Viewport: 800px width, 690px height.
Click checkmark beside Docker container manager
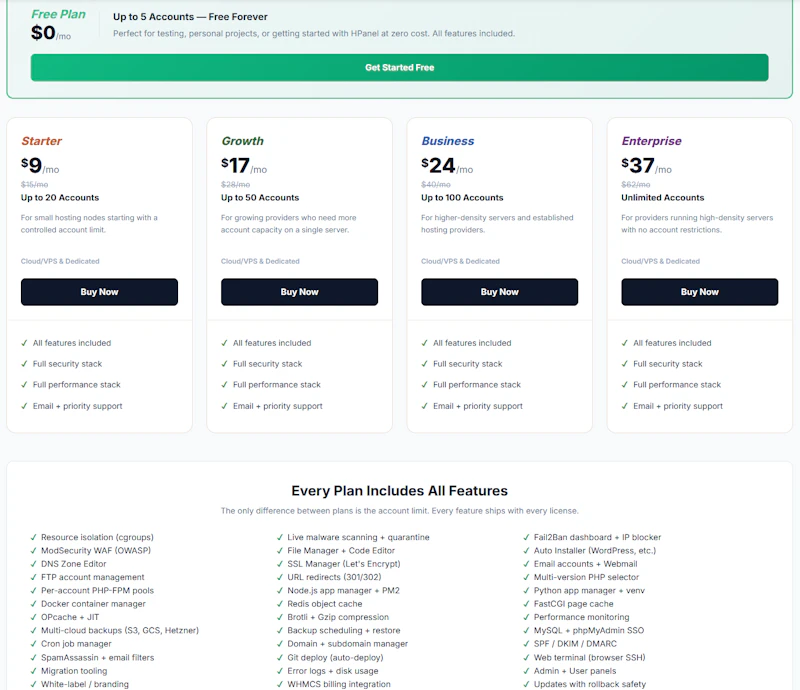[x=34, y=604]
